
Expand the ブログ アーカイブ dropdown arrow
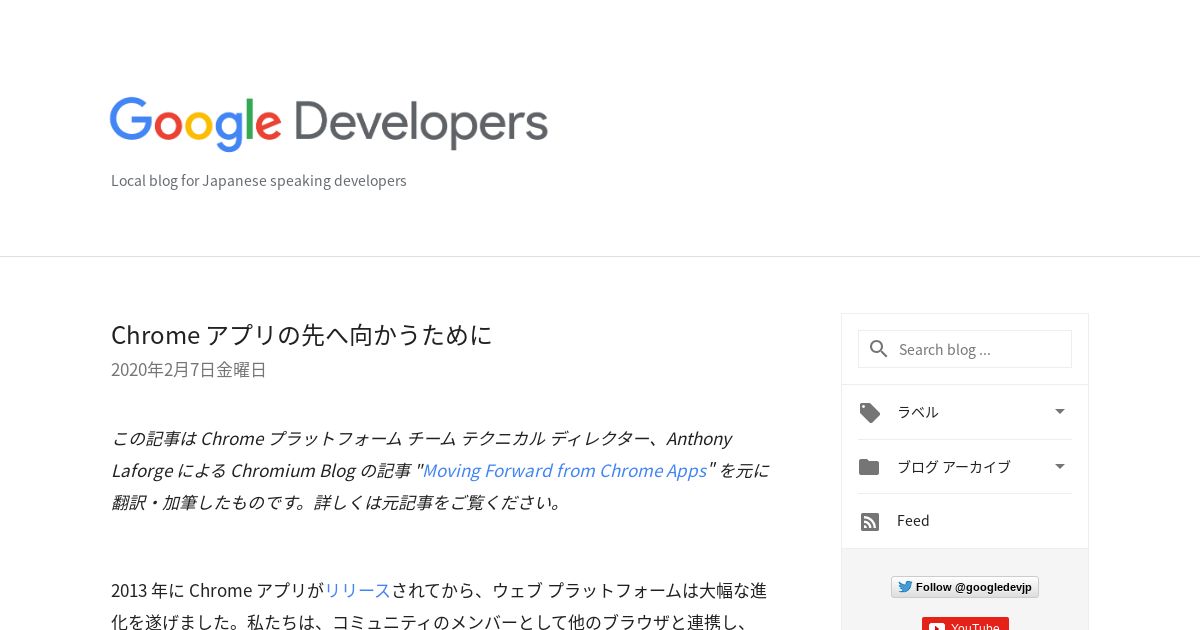[x=1060, y=466]
